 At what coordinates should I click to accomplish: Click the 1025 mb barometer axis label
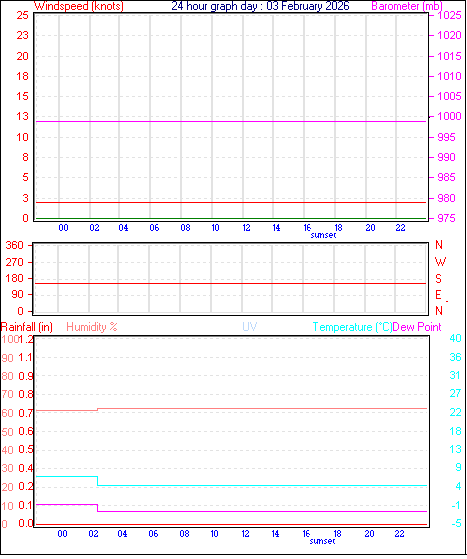tap(450, 15)
